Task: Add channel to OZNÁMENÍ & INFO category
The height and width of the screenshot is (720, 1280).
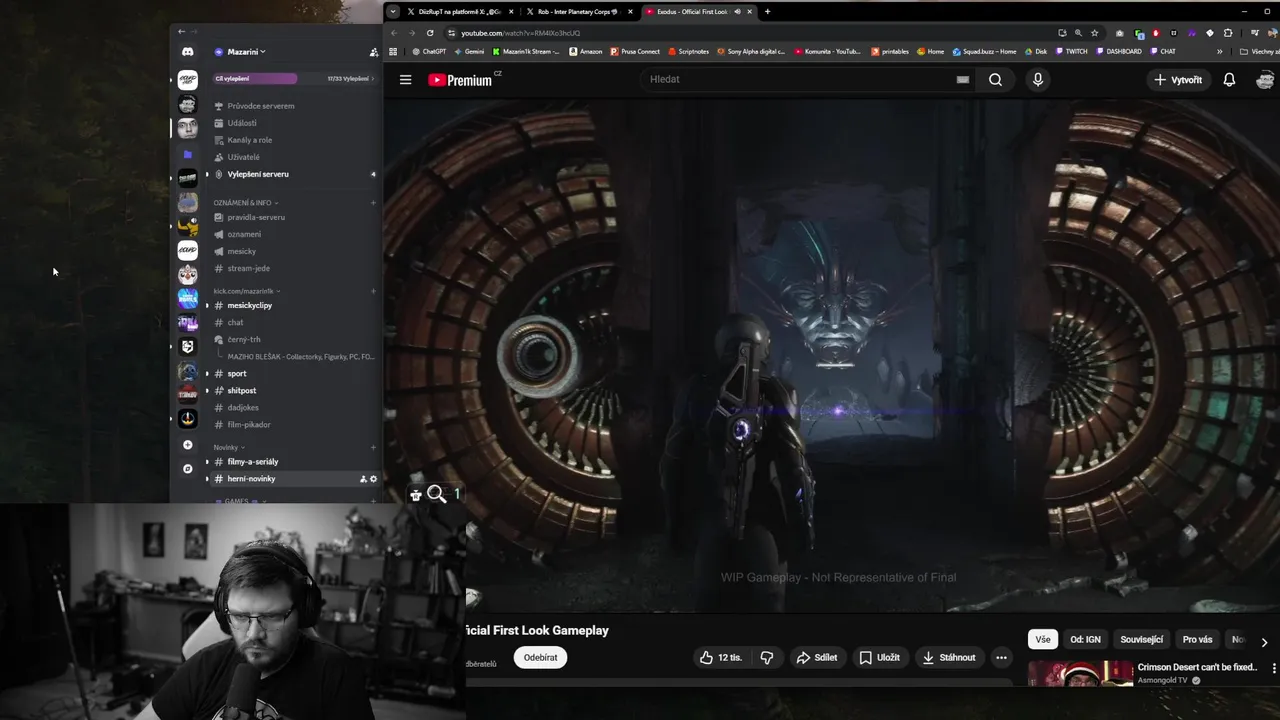Action: [x=373, y=203]
